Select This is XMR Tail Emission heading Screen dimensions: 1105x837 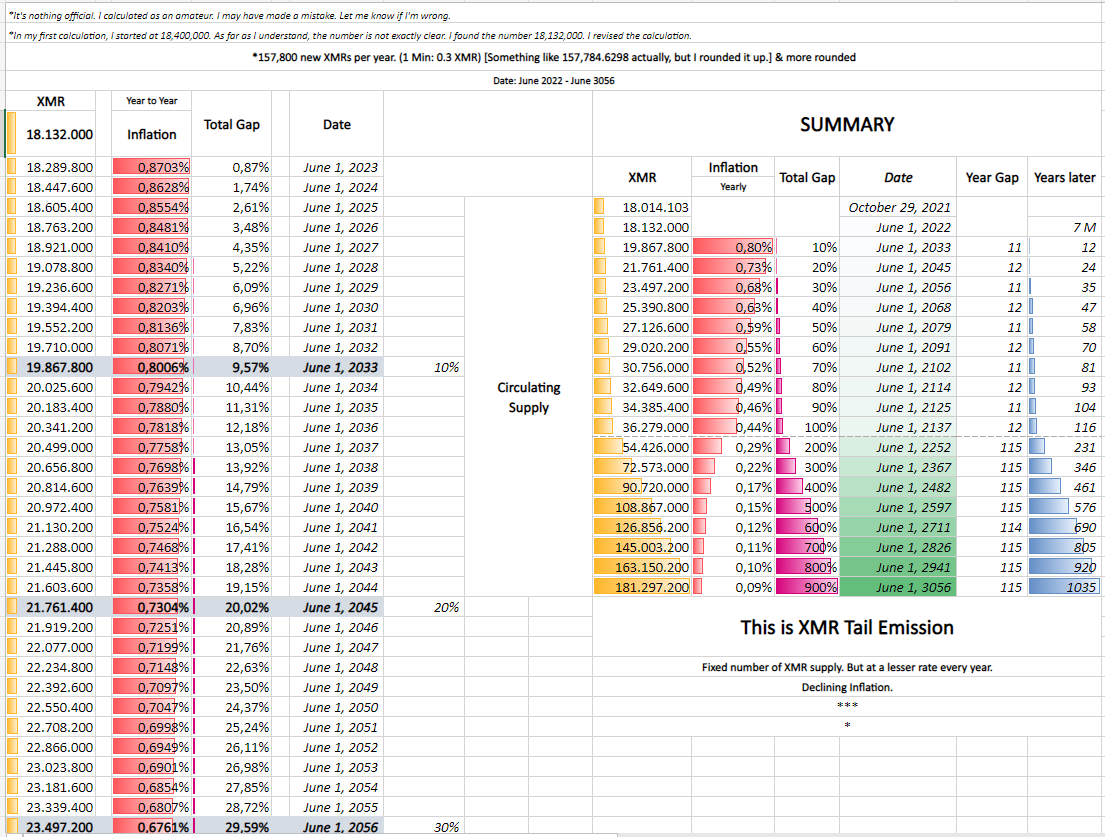(x=846, y=627)
